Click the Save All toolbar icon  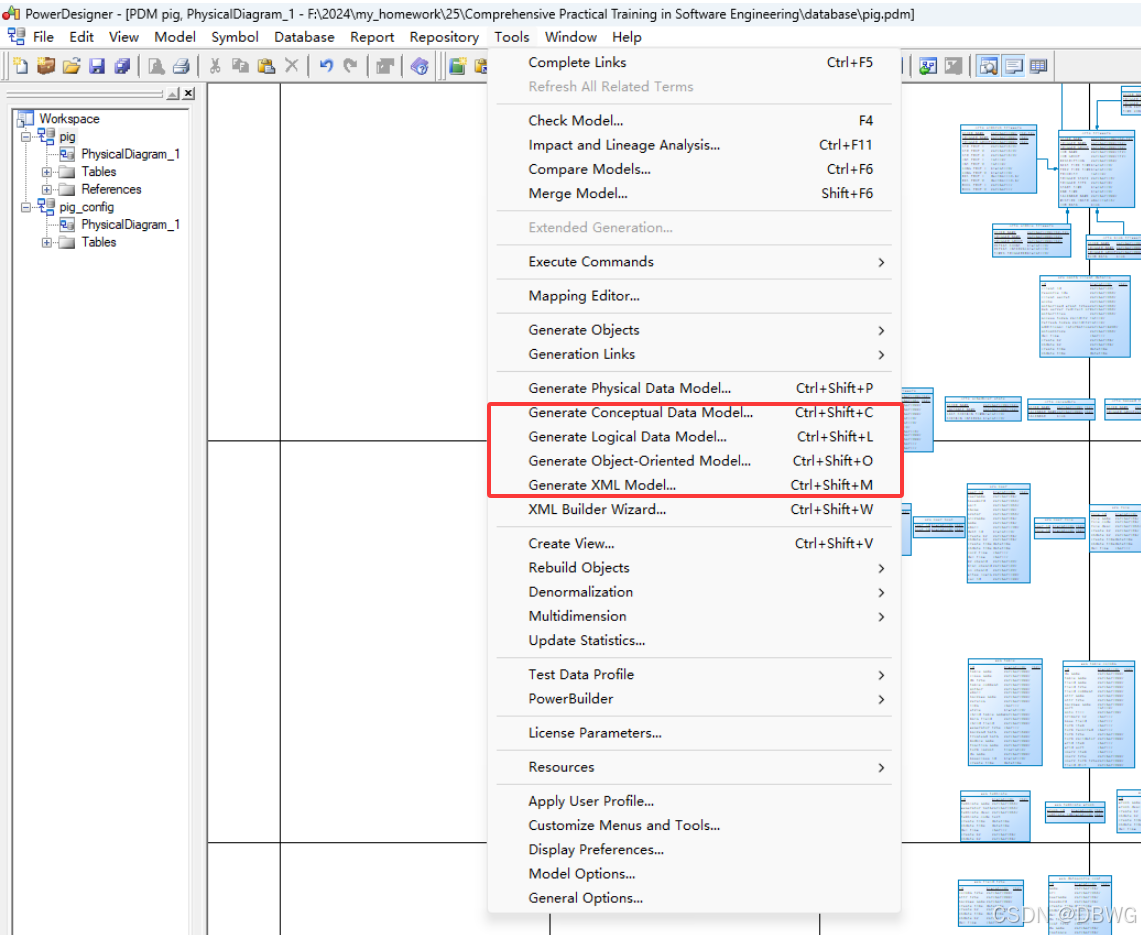click(122, 66)
